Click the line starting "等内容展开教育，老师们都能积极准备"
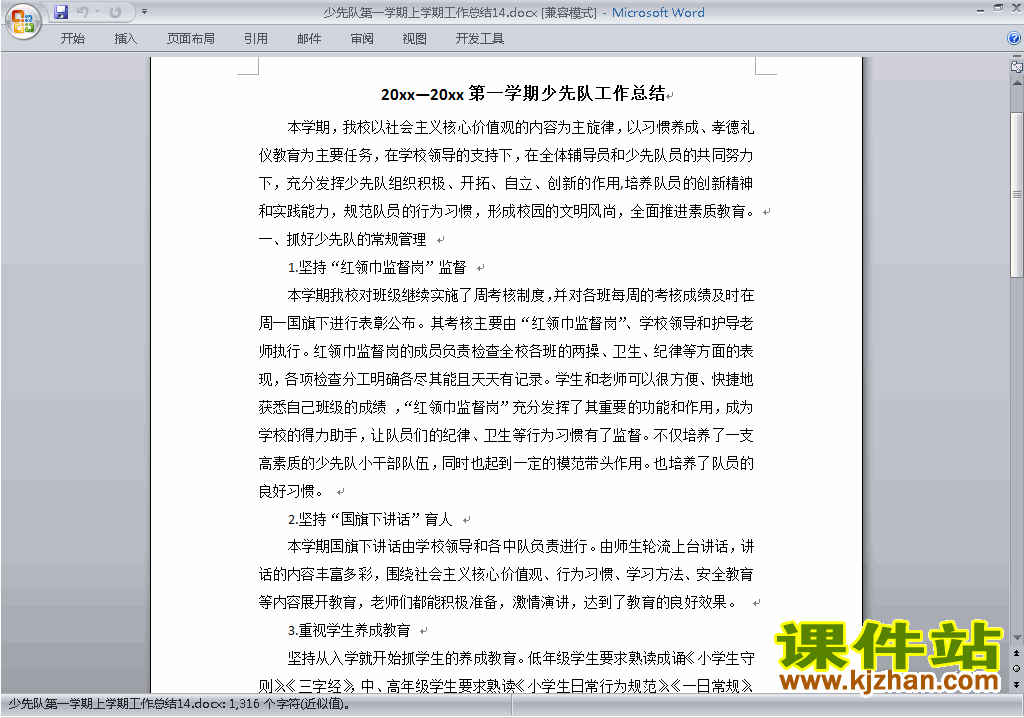This screenshot has height=718, width=1024. [x=498, y=602]
